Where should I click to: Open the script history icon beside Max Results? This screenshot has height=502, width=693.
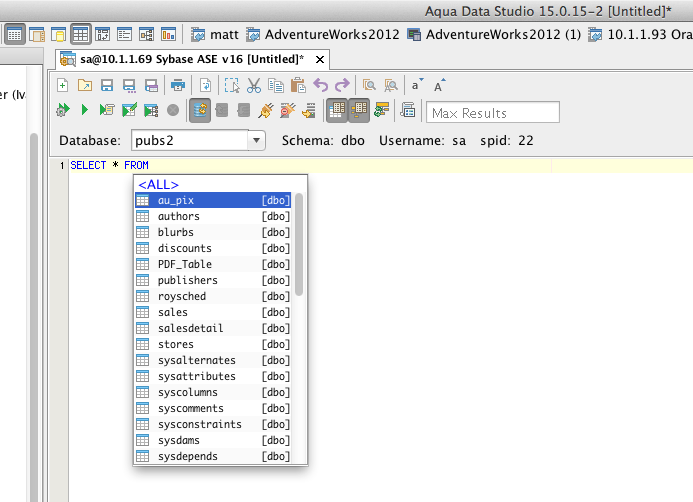point(407,110)
